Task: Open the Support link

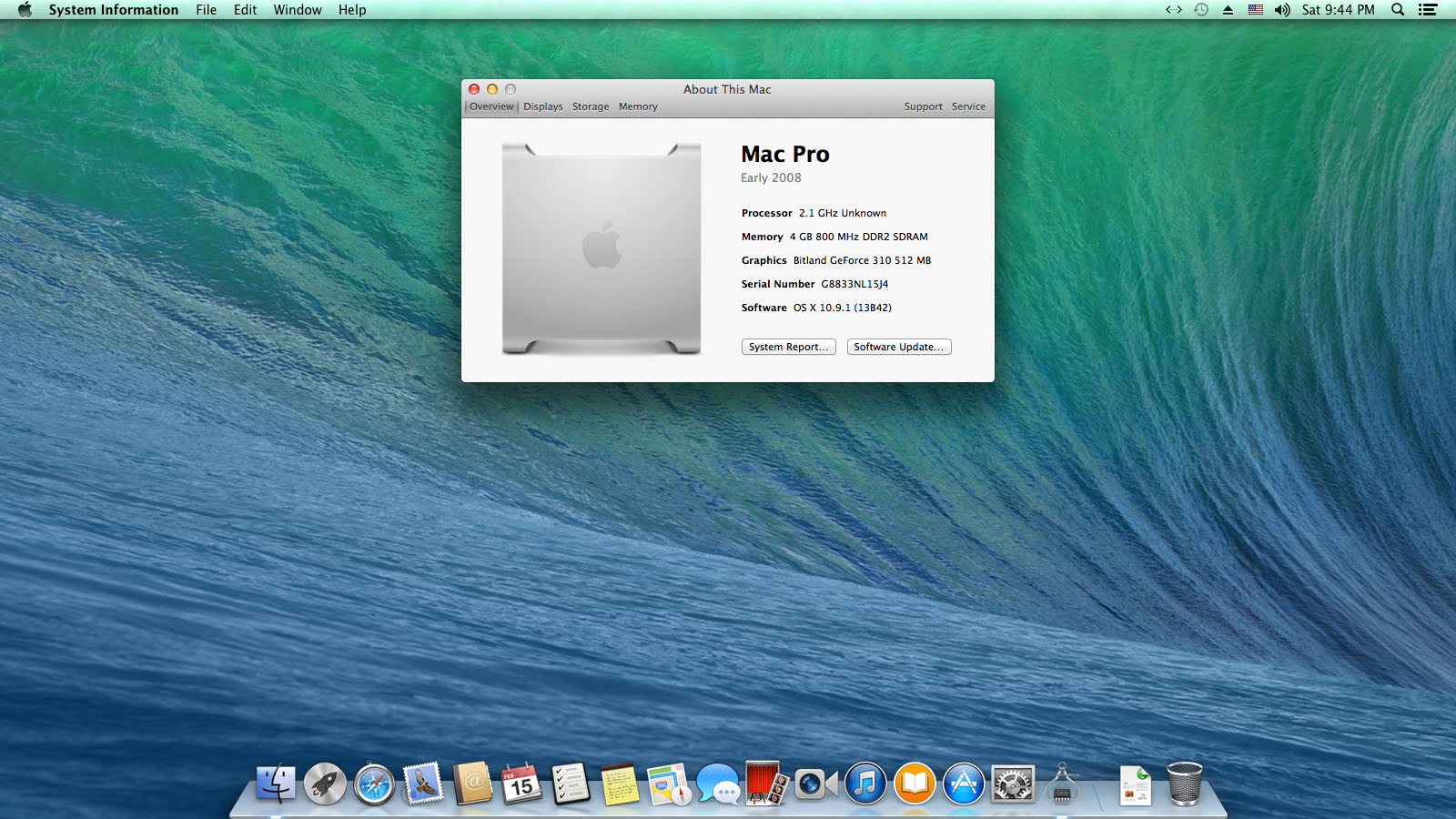Action: click(x=923, y=106)
